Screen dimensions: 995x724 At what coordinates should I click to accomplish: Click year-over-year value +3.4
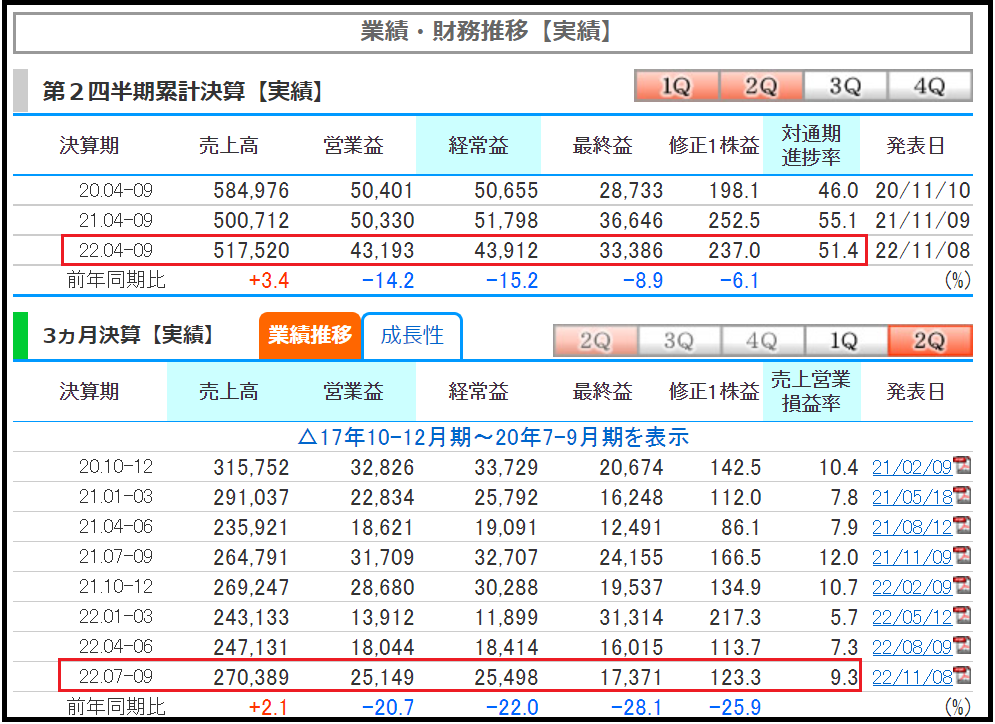pos(269,280)
